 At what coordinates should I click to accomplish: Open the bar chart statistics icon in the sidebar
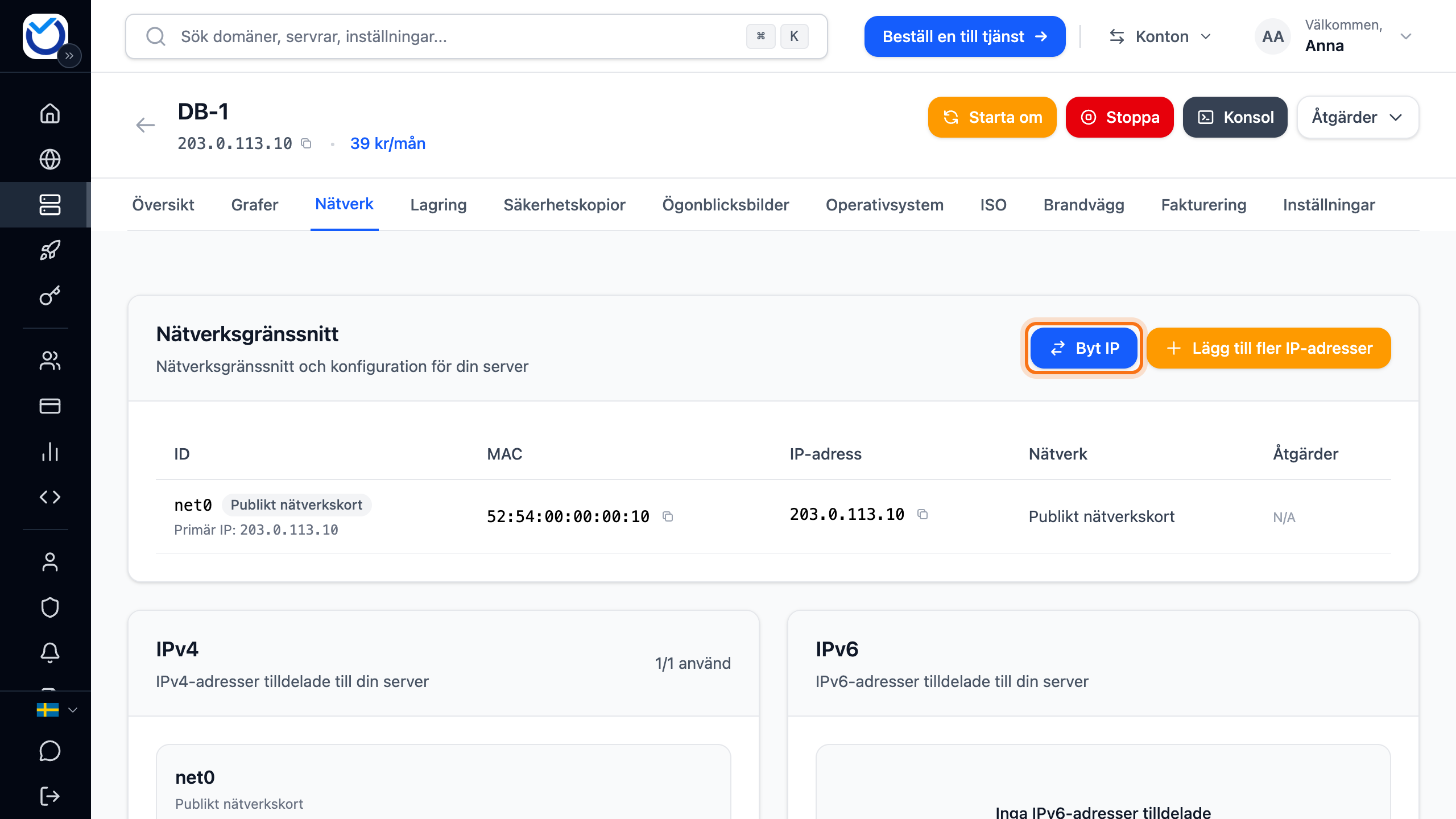pyautogui.click(x=50, y=452)
